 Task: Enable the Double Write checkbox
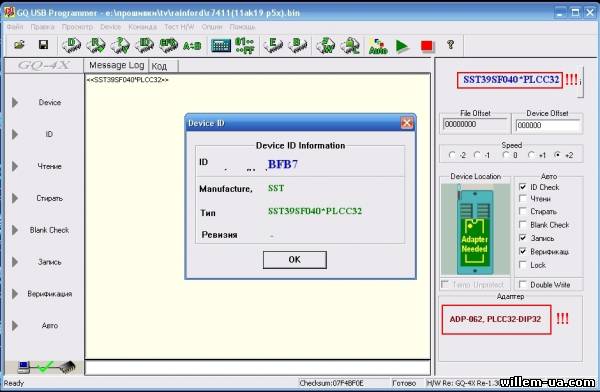pos(523,284)
